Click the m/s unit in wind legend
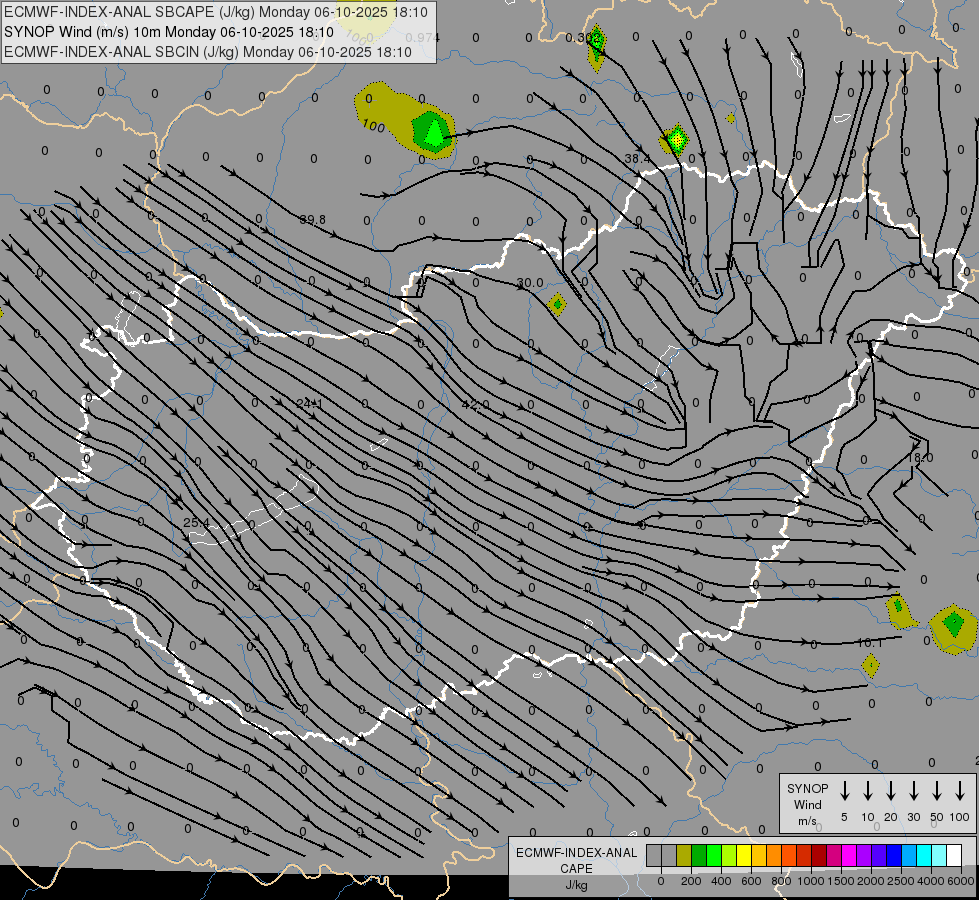This screenshot has height=900, width=979. (x=807, y=821)
